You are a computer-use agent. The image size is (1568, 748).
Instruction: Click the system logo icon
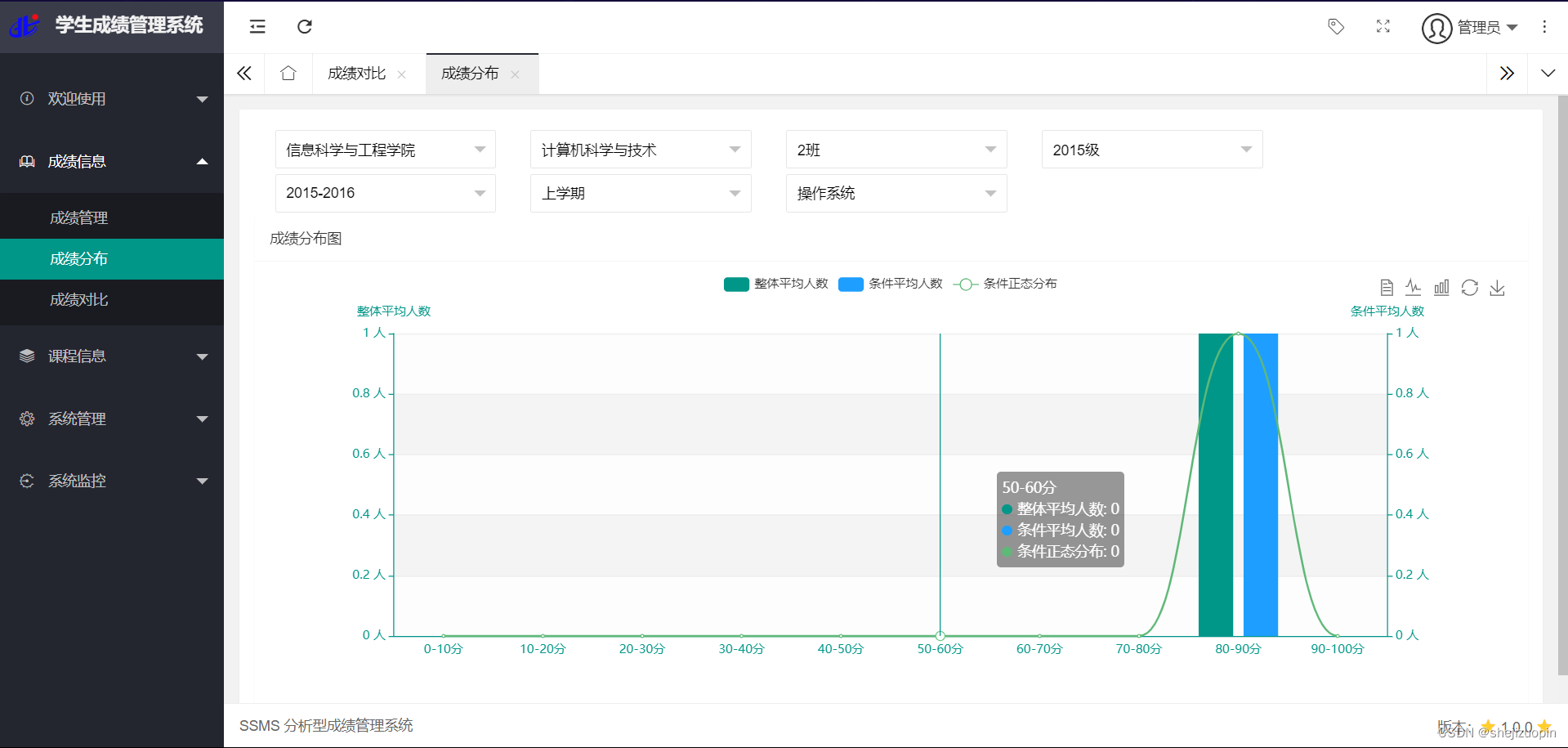tap(25, 26)
